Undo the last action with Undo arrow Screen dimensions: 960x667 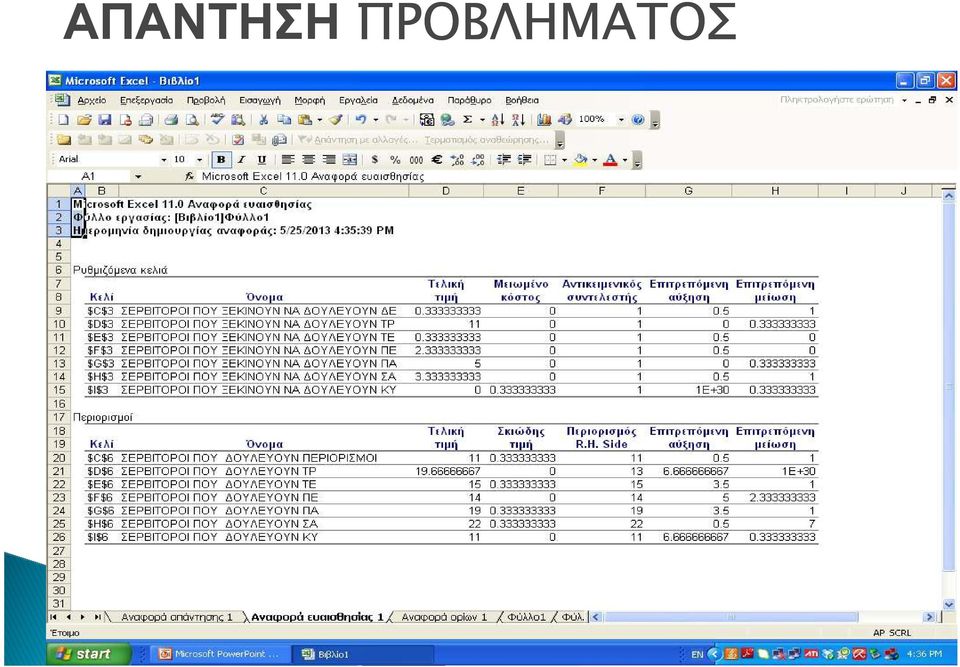360,119
